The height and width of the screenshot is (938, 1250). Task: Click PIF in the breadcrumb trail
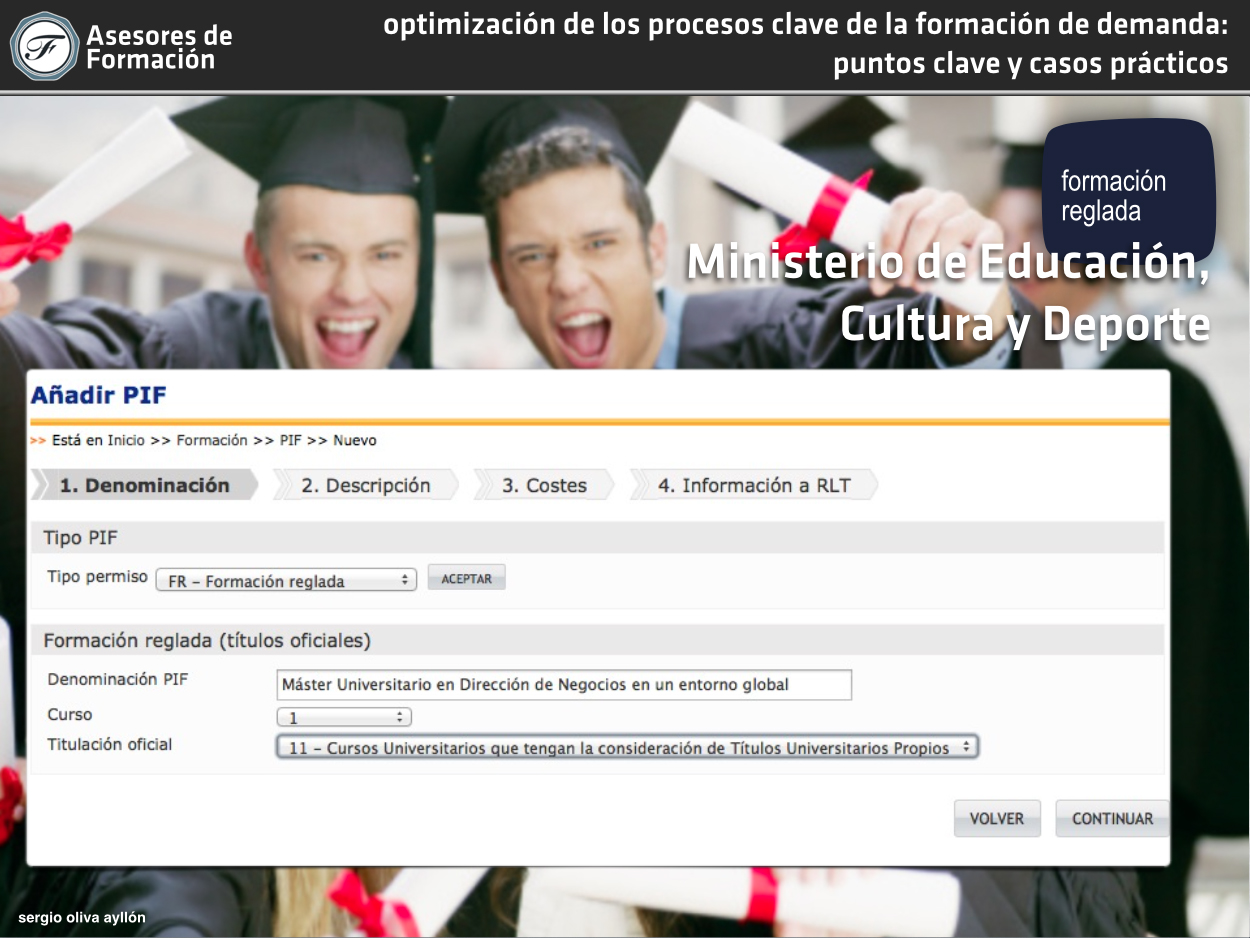tap(291, 440)
